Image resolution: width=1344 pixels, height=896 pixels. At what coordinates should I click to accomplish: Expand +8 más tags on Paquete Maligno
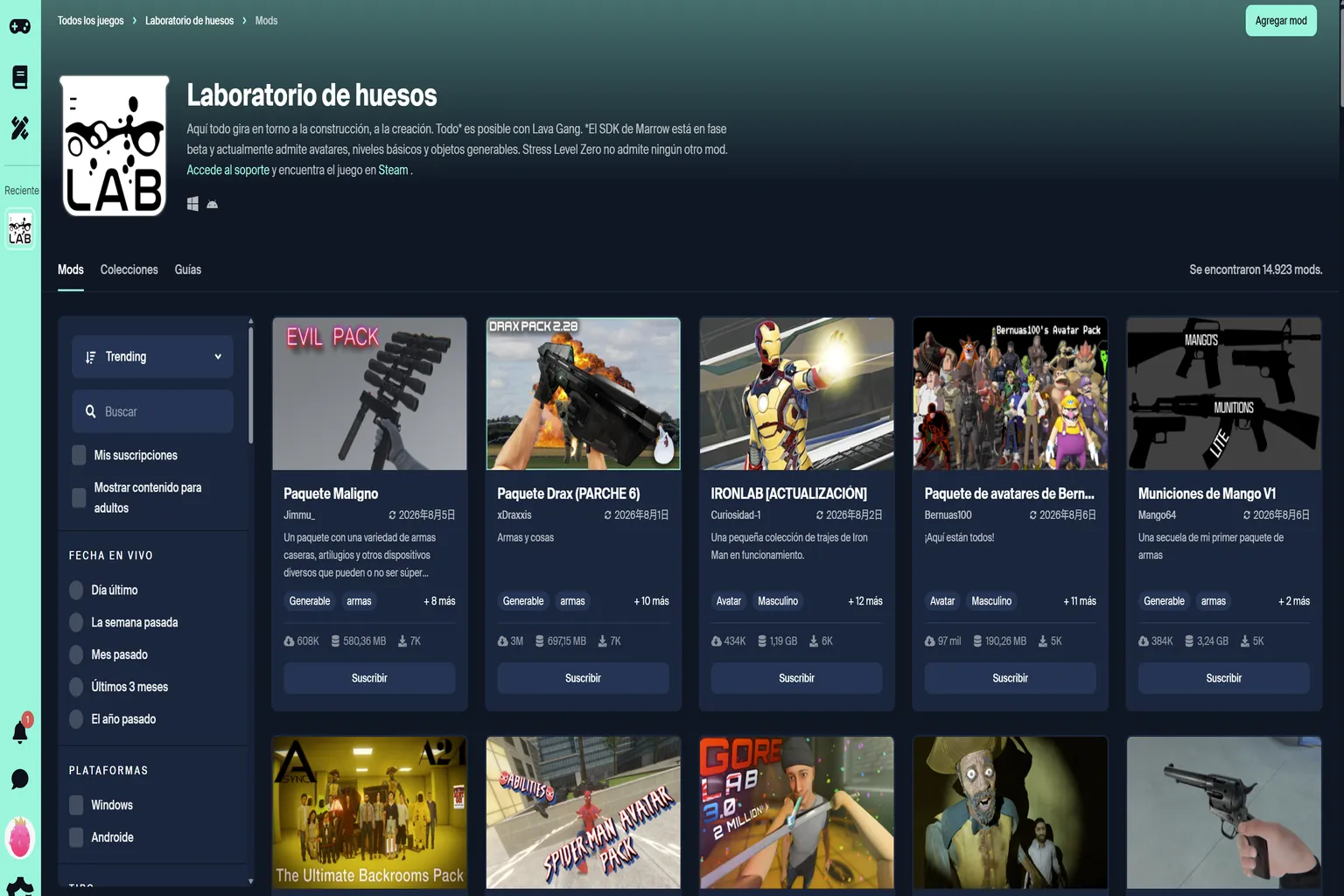pos(439,601)
